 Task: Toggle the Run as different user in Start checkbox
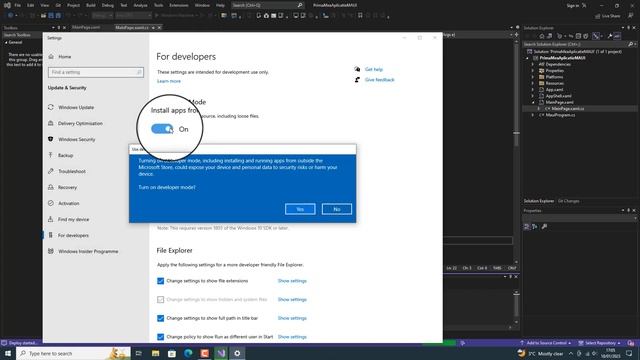coord(160,337)
